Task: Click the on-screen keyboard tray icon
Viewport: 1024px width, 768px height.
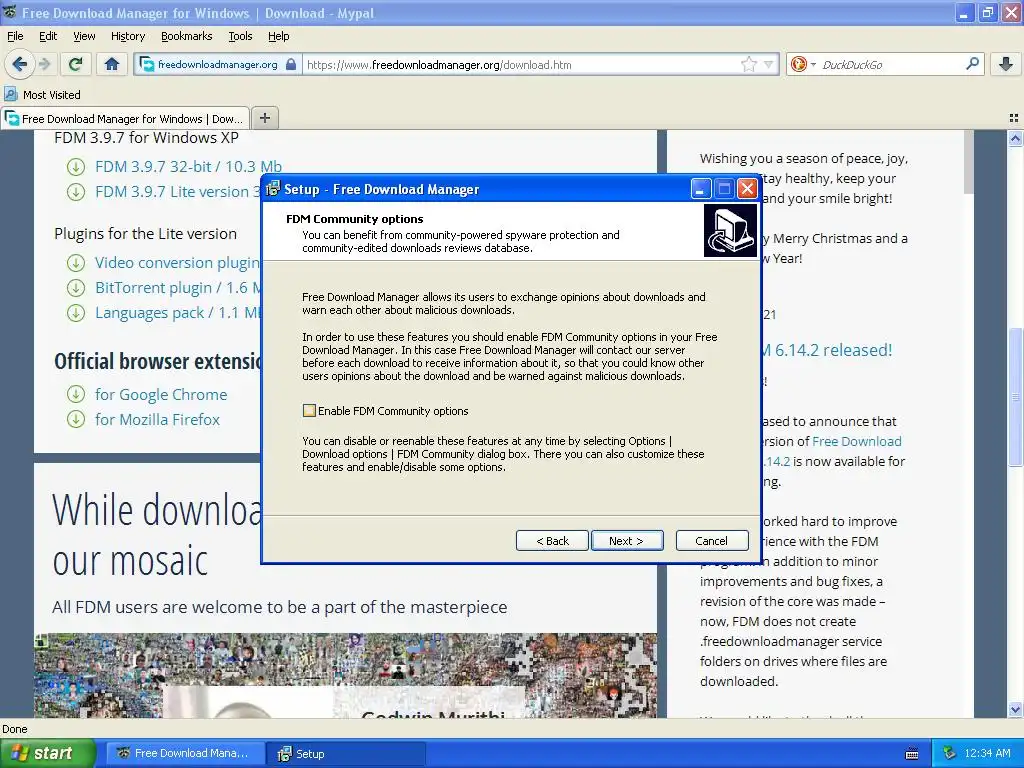Action: tap(912, 754)
